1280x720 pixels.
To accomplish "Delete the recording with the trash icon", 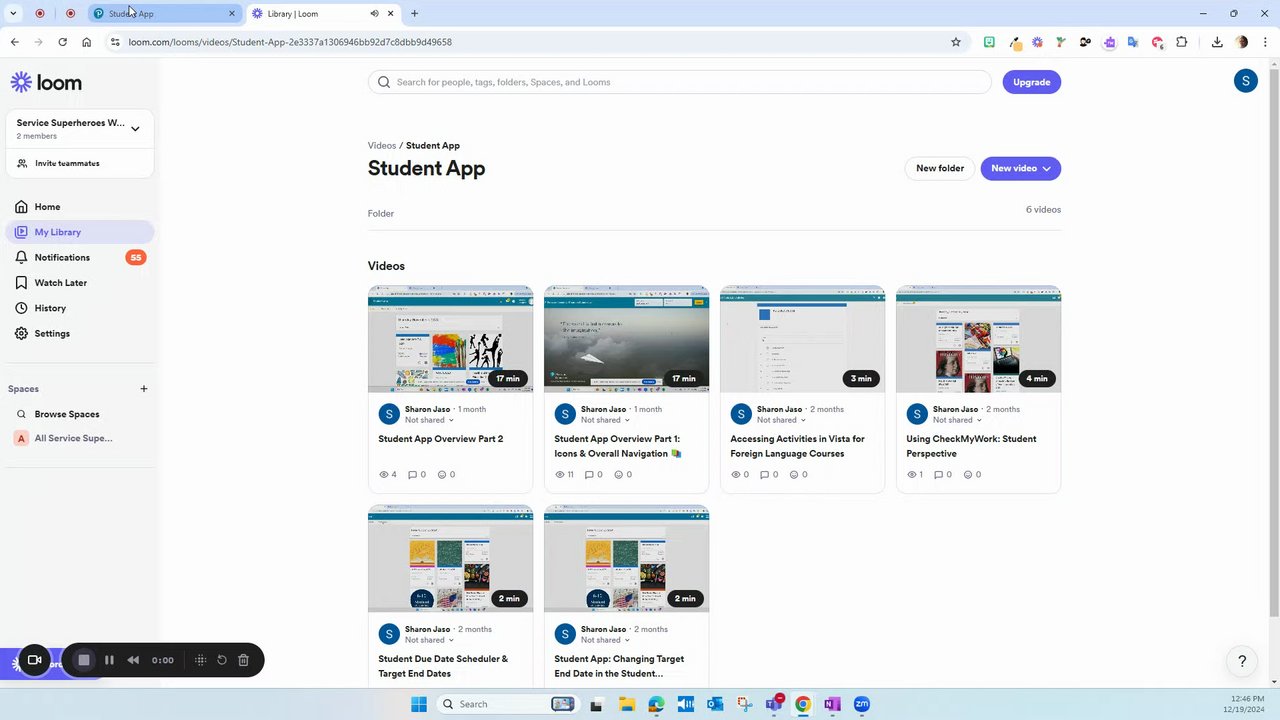I will pos(243,660).
